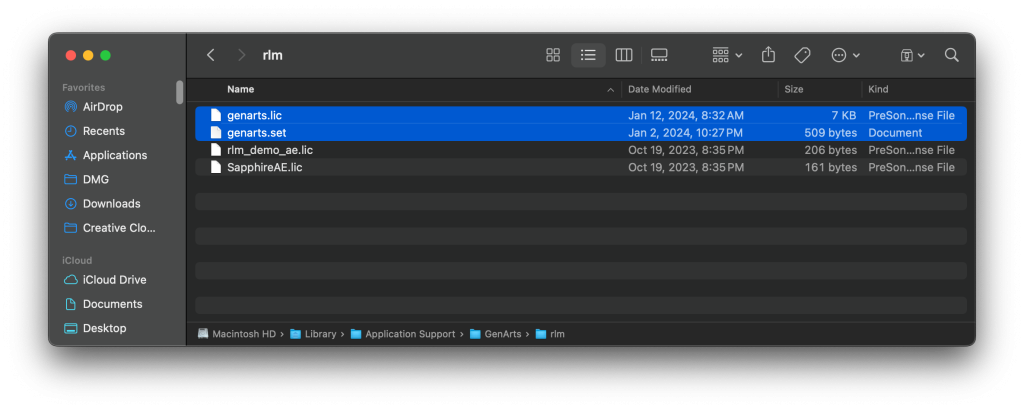Click the 206 bytes size value
Screen dimensions: 1024x410
831,150
